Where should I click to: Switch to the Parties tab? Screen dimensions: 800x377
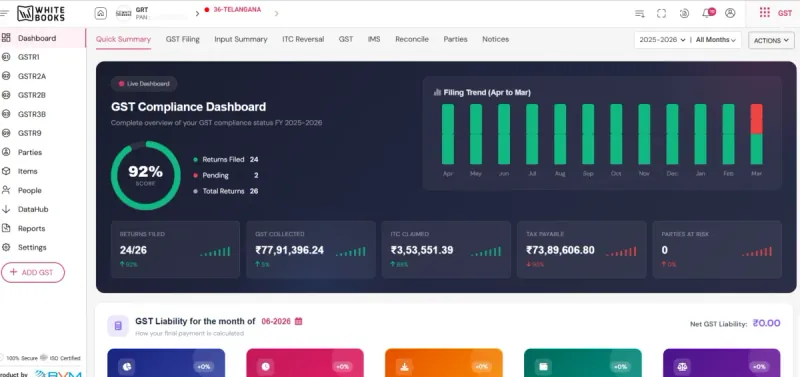coord(456,39)
